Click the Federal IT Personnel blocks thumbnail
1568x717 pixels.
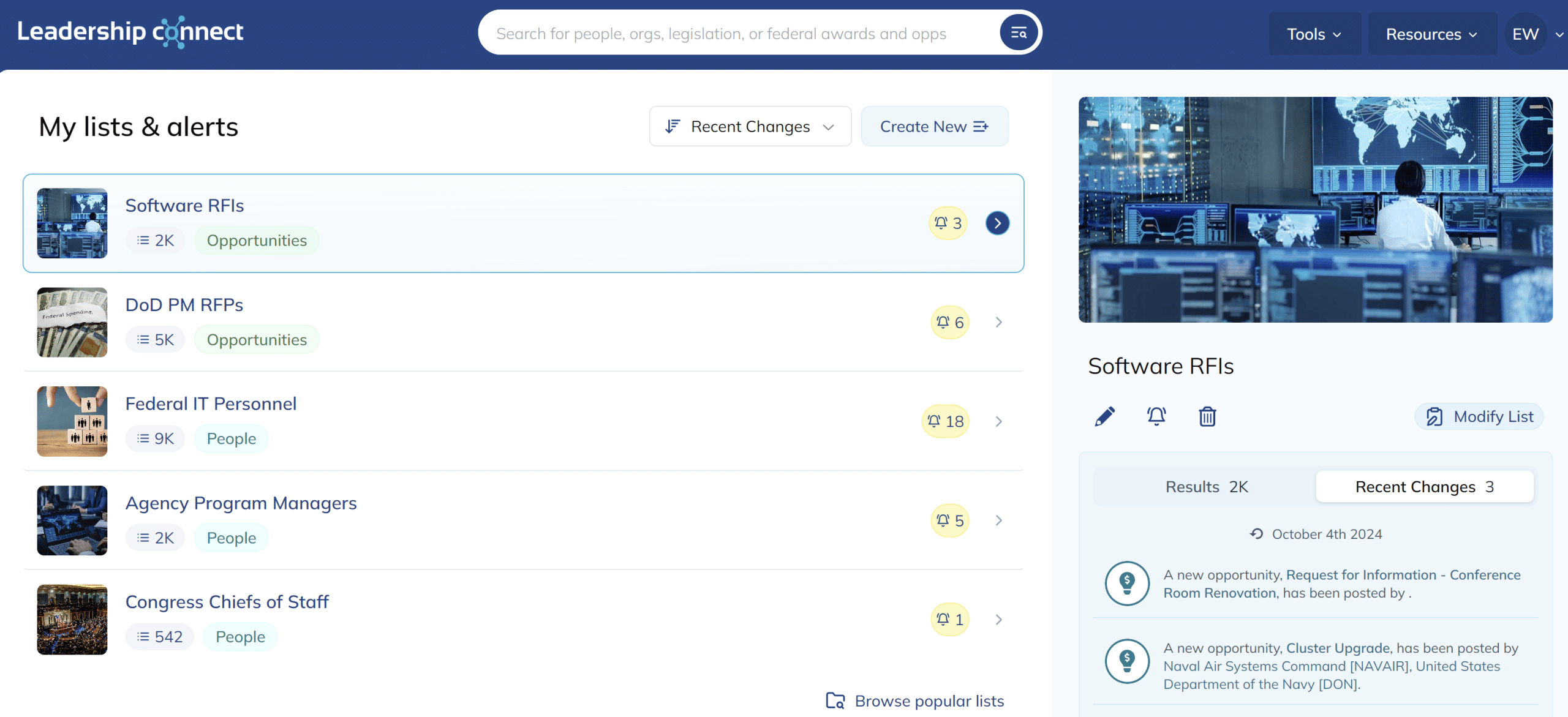[72, 421]
